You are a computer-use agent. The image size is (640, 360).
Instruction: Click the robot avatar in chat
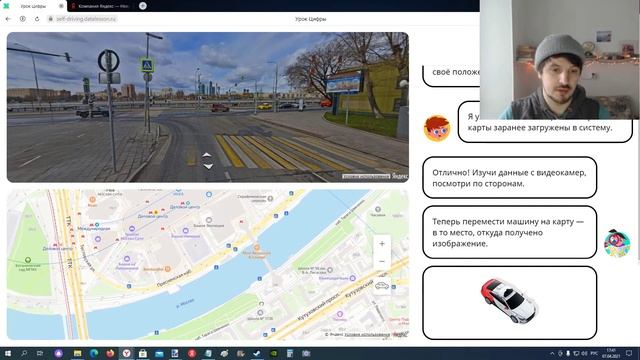pos(617,243)
